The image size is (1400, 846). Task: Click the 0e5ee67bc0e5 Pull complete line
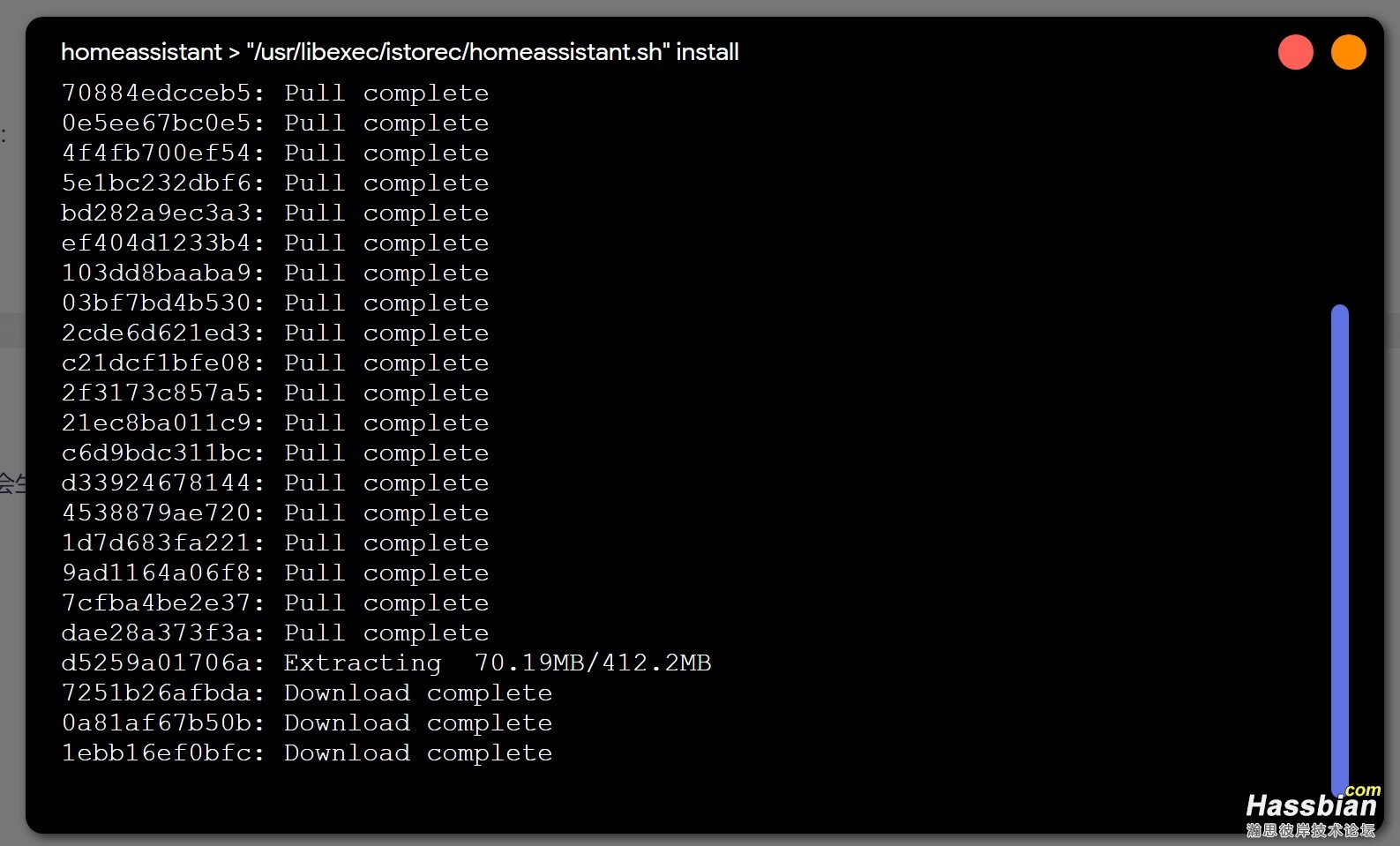275,123
